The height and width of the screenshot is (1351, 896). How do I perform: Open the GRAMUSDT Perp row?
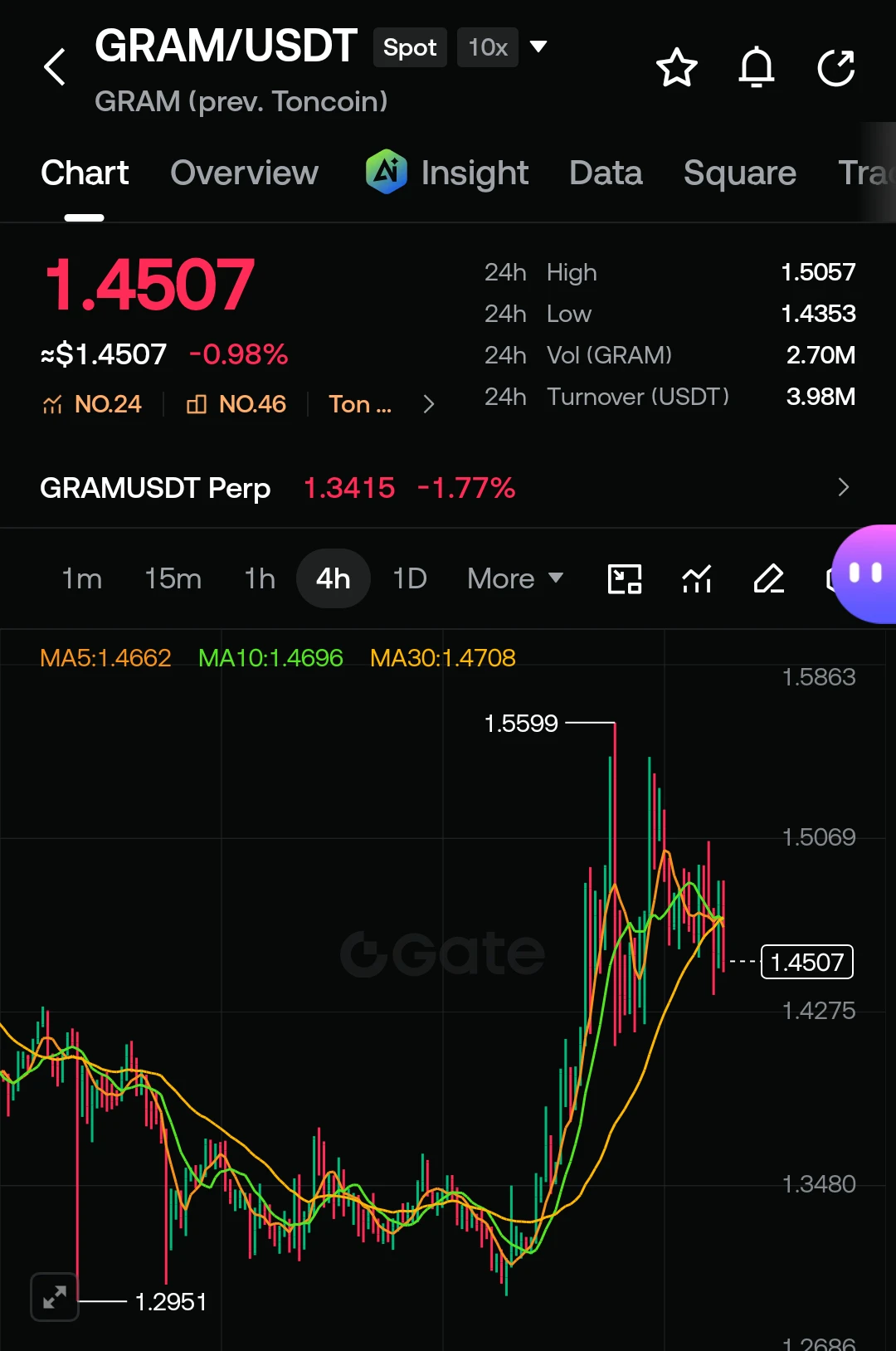pyautogui.click(x=448, y=487)
